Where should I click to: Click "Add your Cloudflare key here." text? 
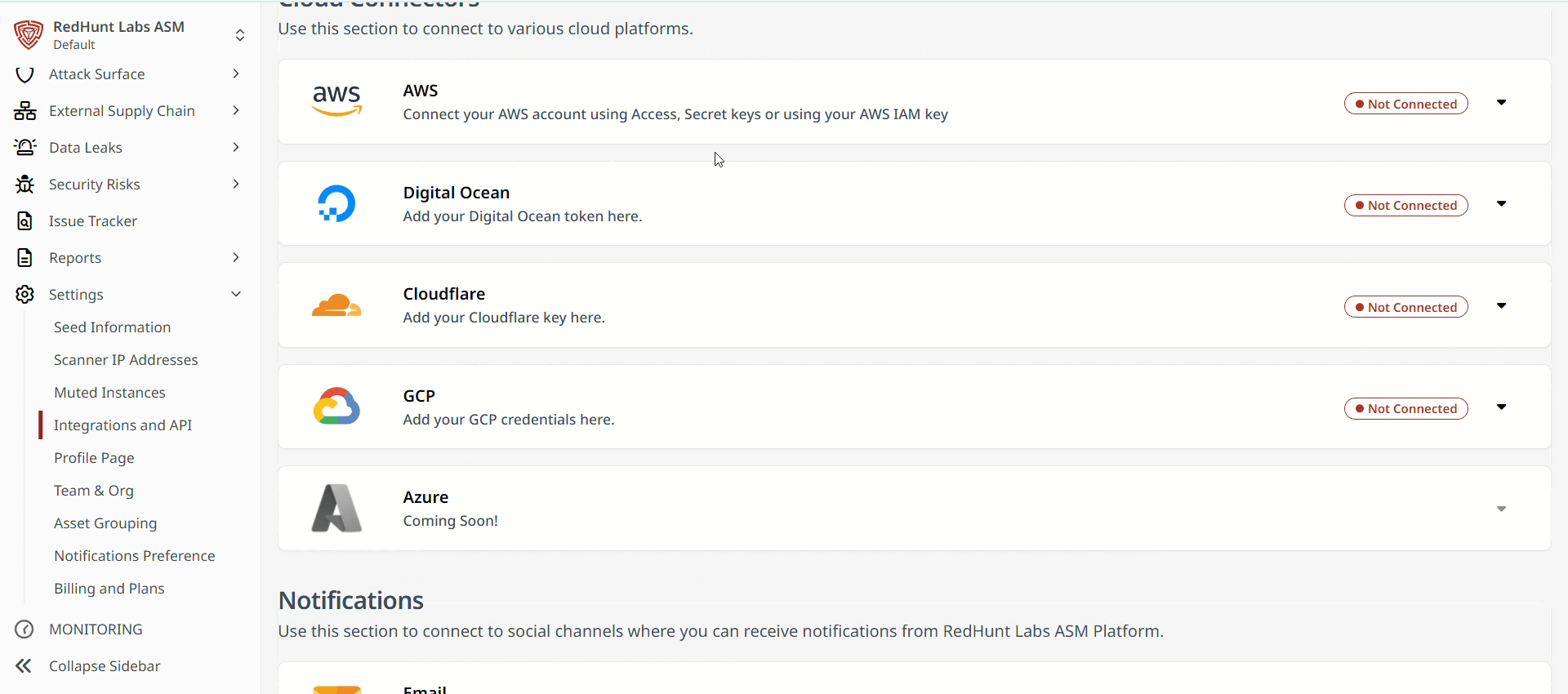coord(504,318)
